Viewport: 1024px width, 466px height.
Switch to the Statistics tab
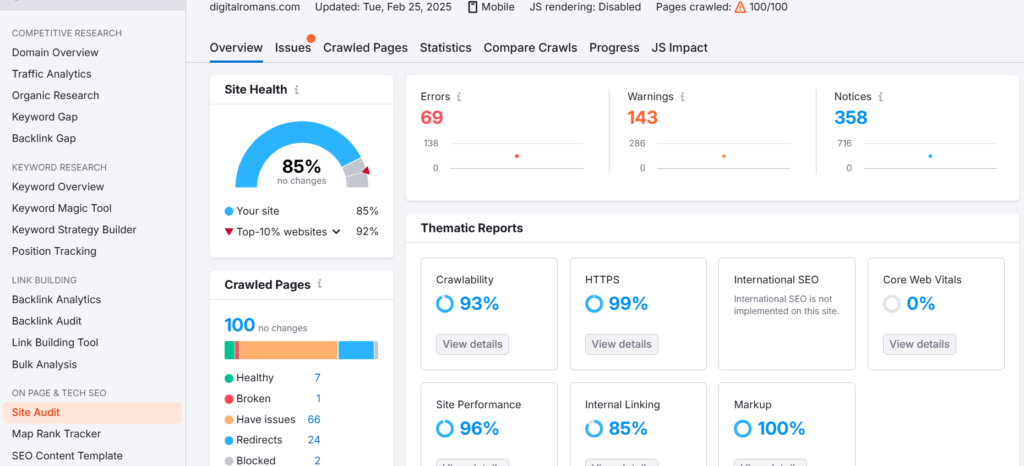click(x=445, y=48)
